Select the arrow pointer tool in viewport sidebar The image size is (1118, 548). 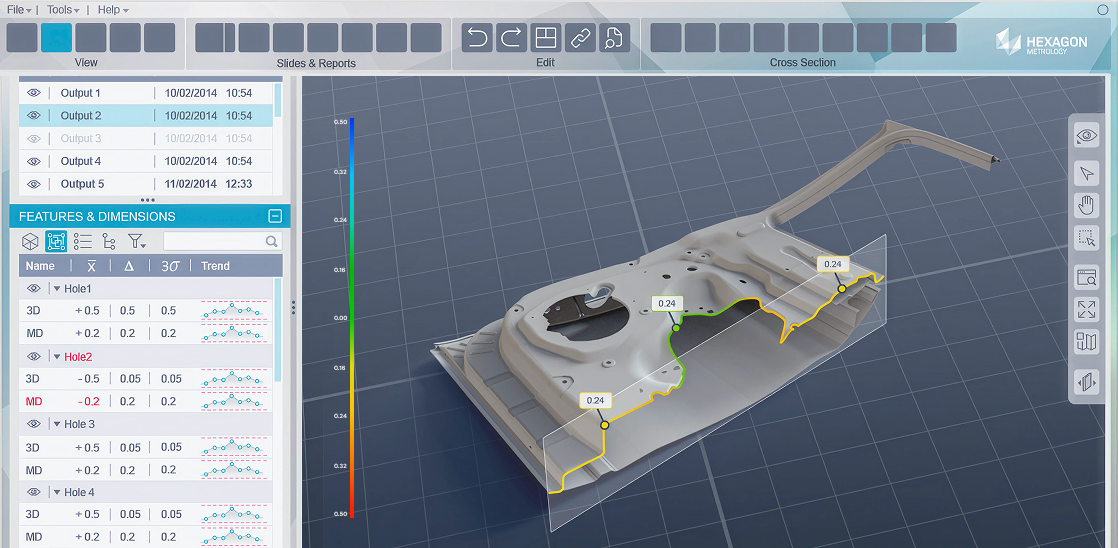click(1086, 173)
